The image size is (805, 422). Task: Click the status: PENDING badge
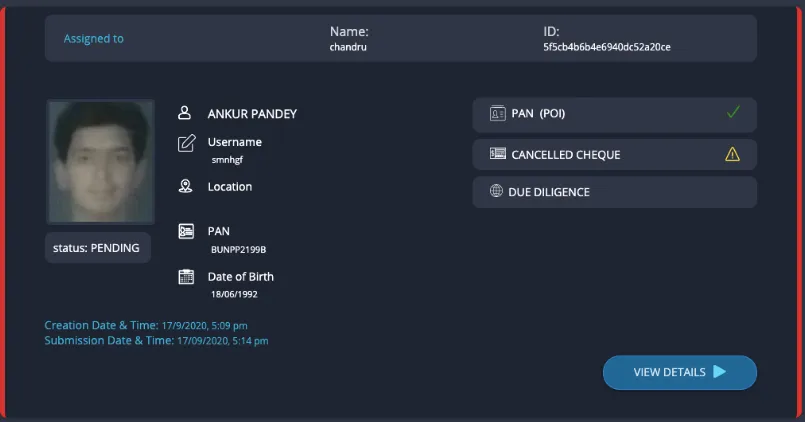point(98,248)
